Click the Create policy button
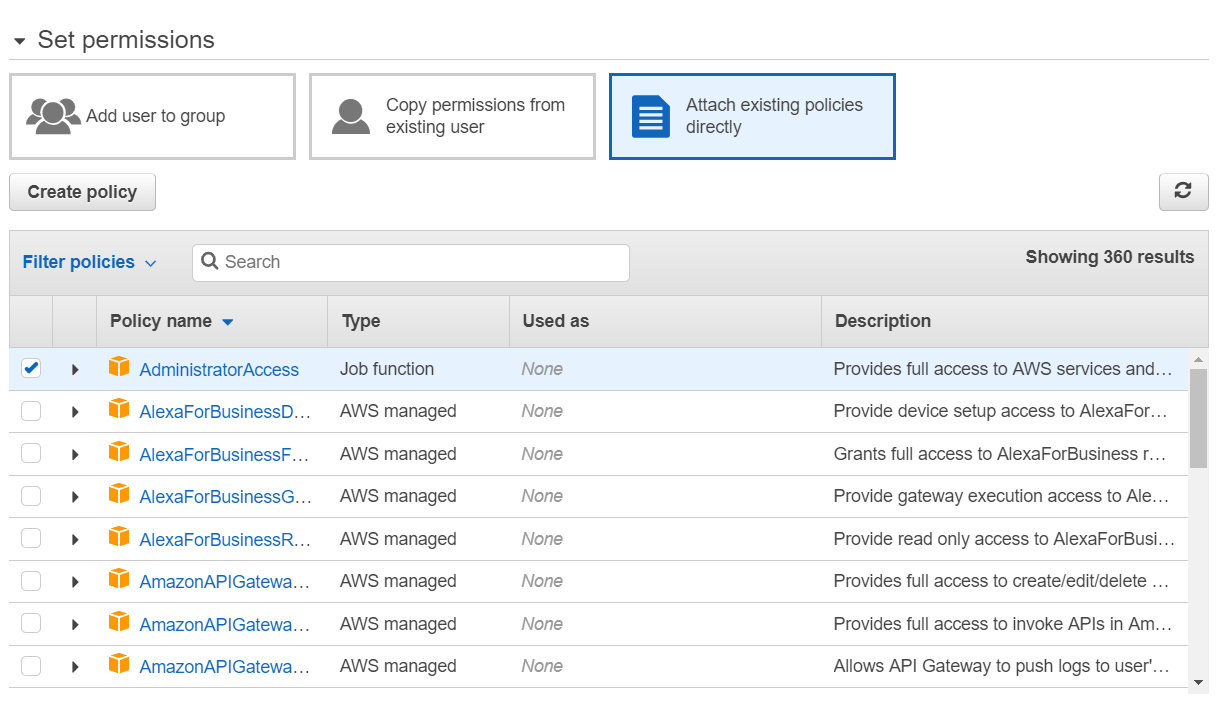 (x=82, y=192)
